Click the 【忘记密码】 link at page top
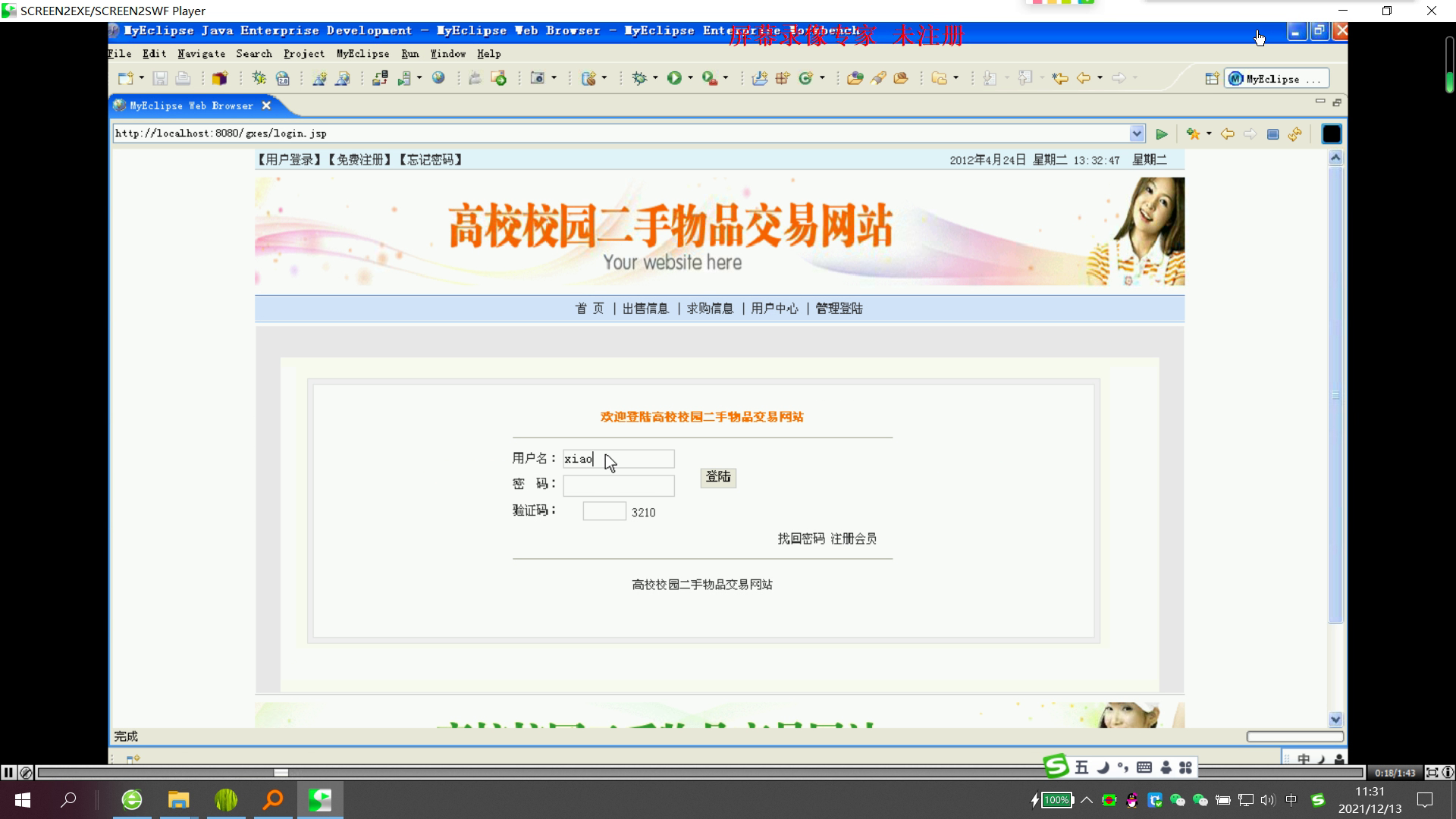Screen dimensions: 1456x819 (431, 159)
